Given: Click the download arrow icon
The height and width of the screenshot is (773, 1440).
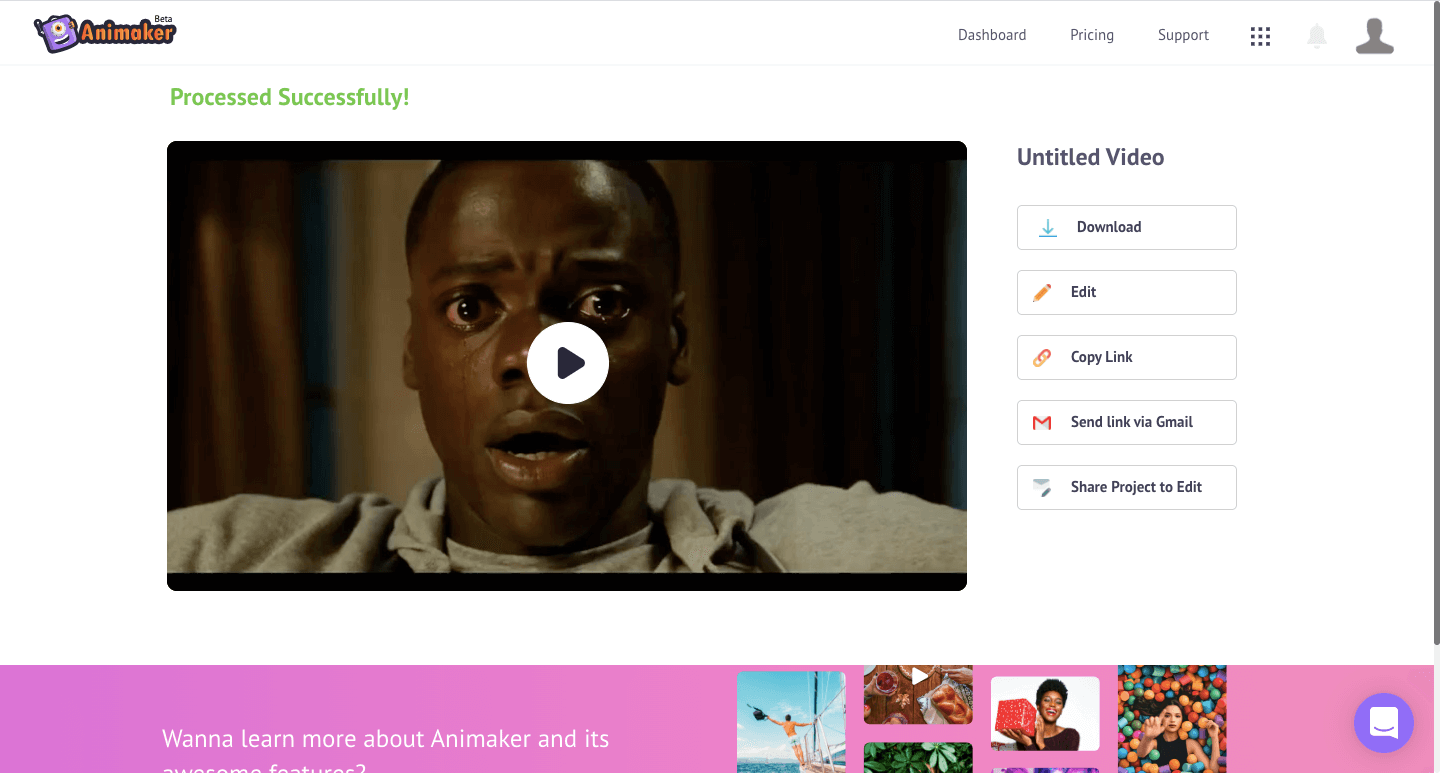Looking at the screenshot, I should 1047,228.
